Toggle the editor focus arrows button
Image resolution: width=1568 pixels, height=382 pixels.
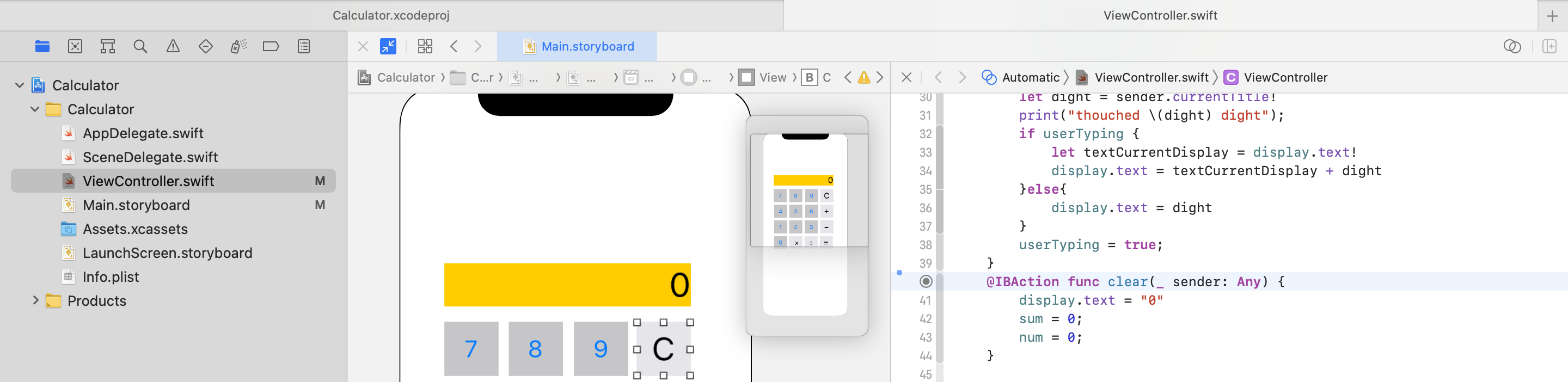tap(388, 46)
